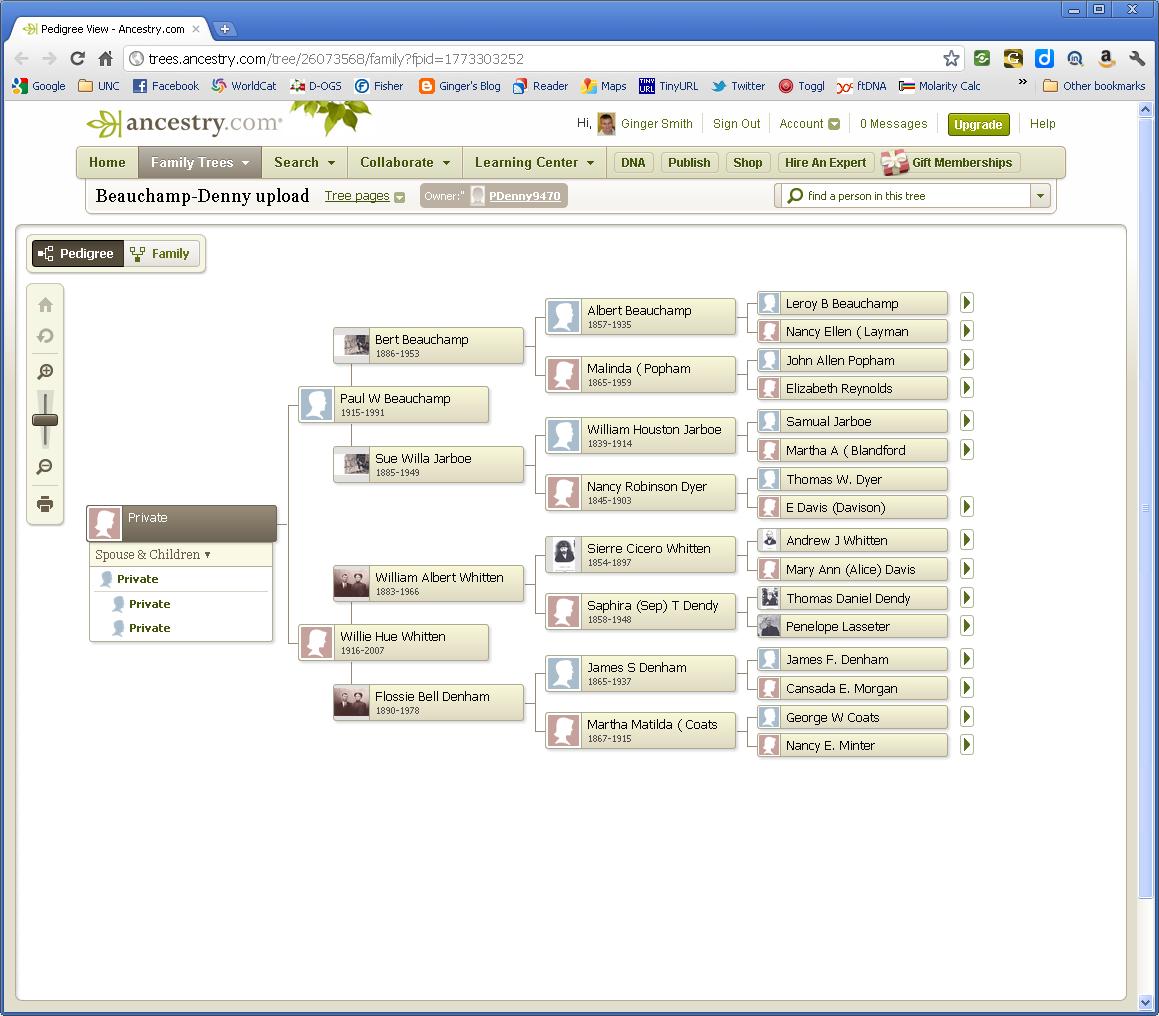Expand ancestors of Leroy B Beauchamp
Viewport: 1159px width, 1016px height.
pos(965,302)
